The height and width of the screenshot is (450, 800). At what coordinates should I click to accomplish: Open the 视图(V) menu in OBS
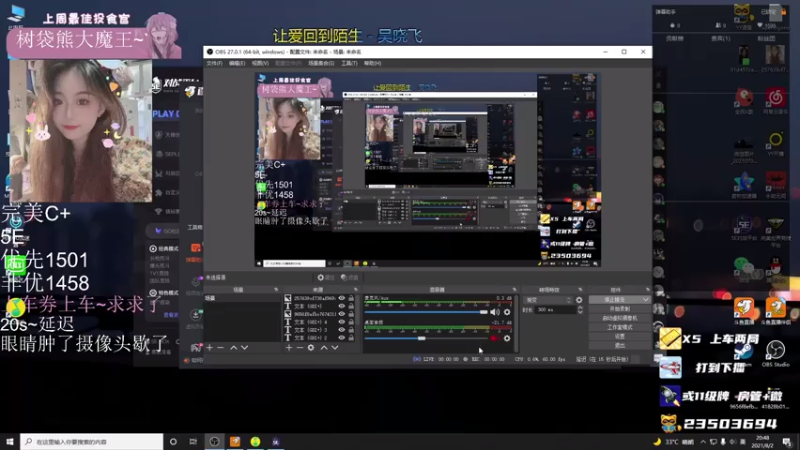[x=260, y=63]
